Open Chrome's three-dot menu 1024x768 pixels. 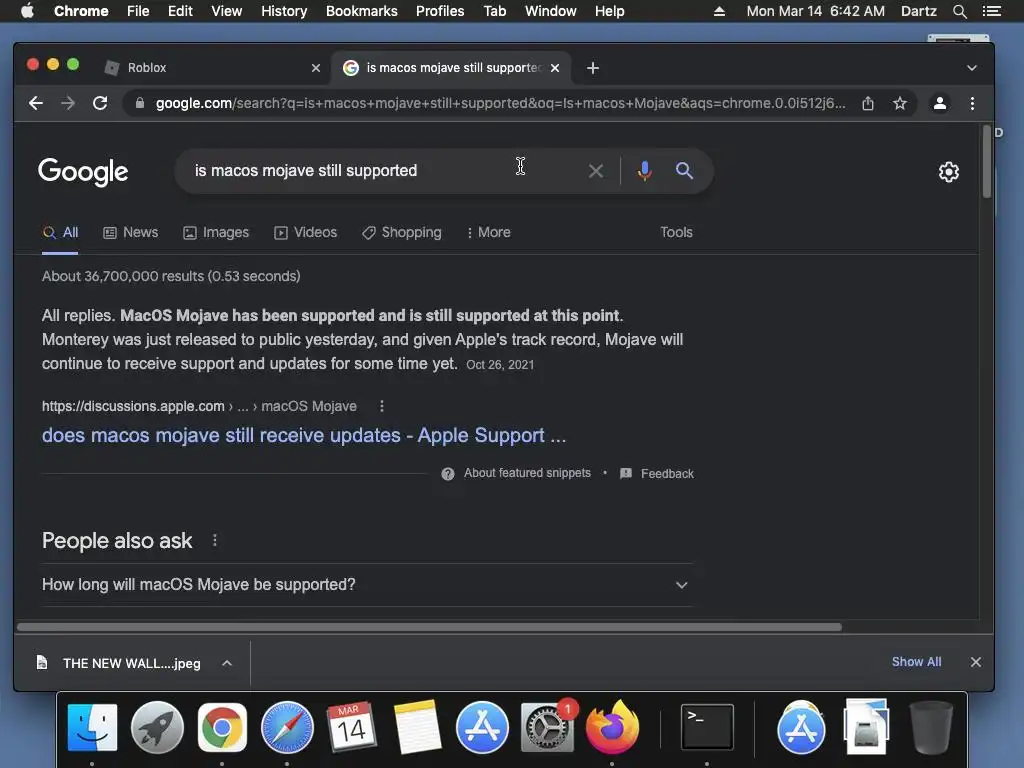tap(972, 103)
